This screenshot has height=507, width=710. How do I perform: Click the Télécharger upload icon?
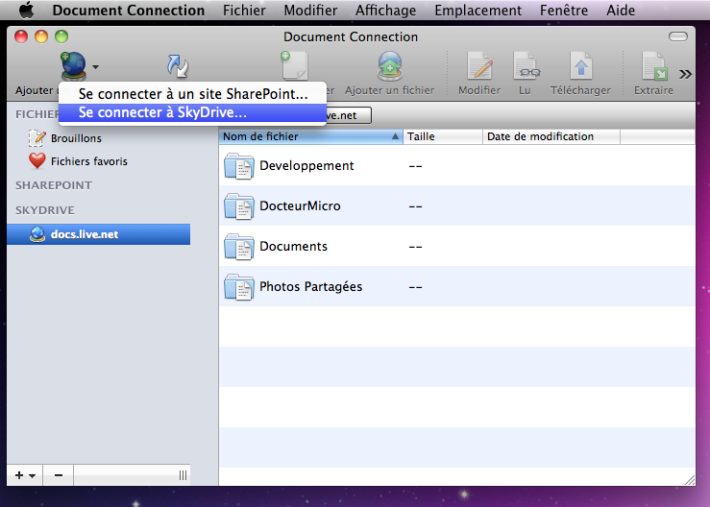click(x=581, y=67)
